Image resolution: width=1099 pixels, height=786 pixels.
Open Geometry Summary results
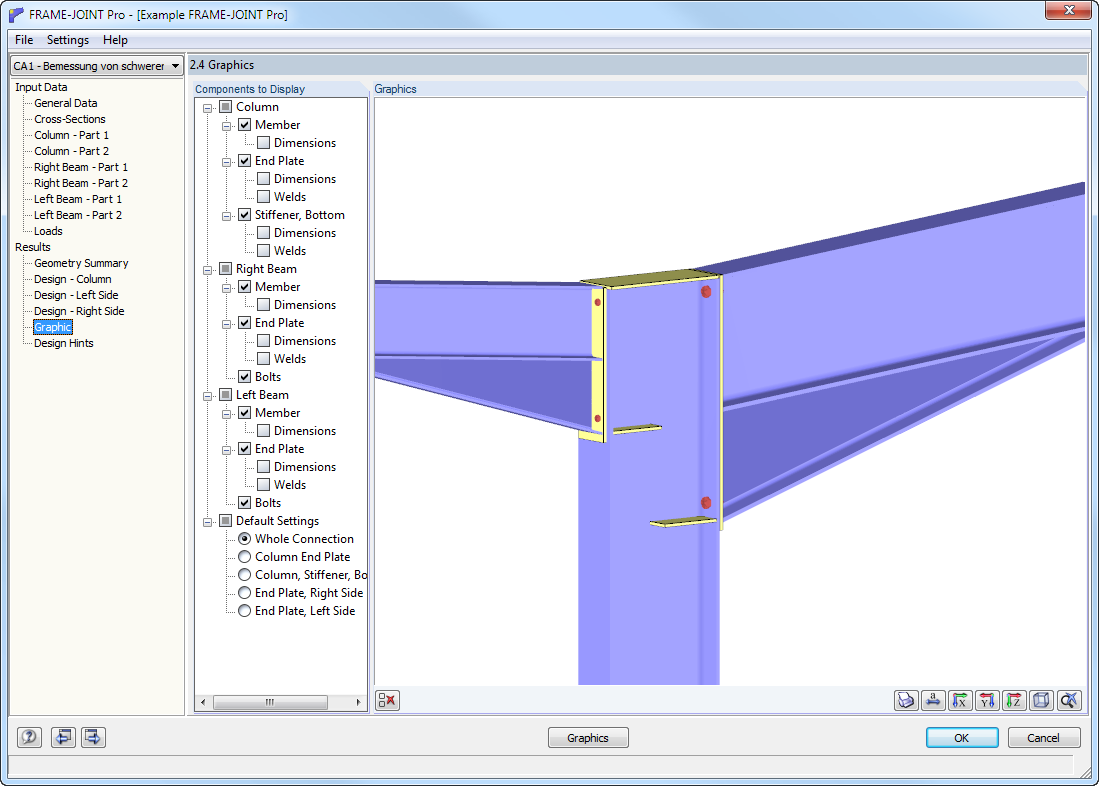coord(81,263)
